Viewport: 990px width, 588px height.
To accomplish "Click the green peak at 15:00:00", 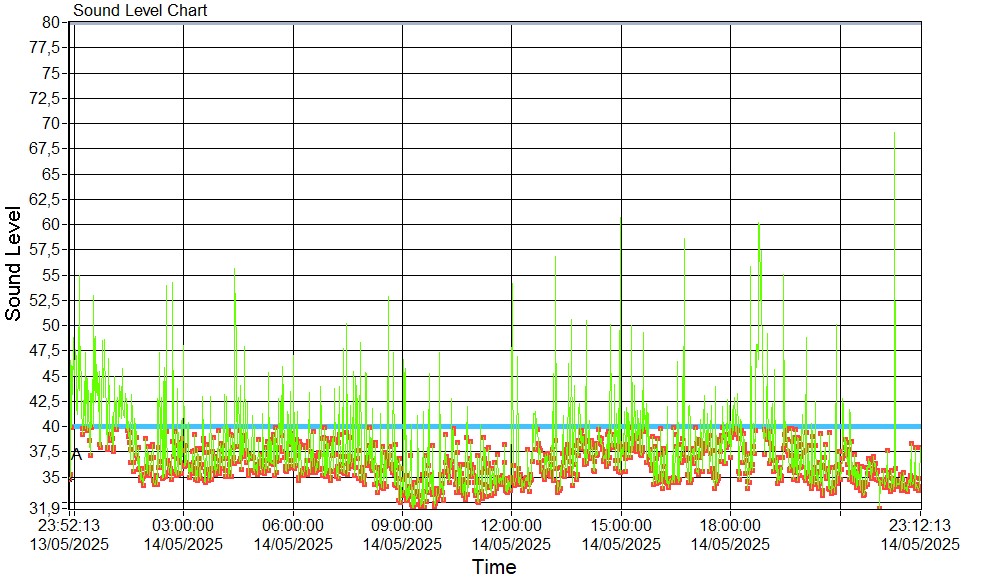I will point(621,222).
